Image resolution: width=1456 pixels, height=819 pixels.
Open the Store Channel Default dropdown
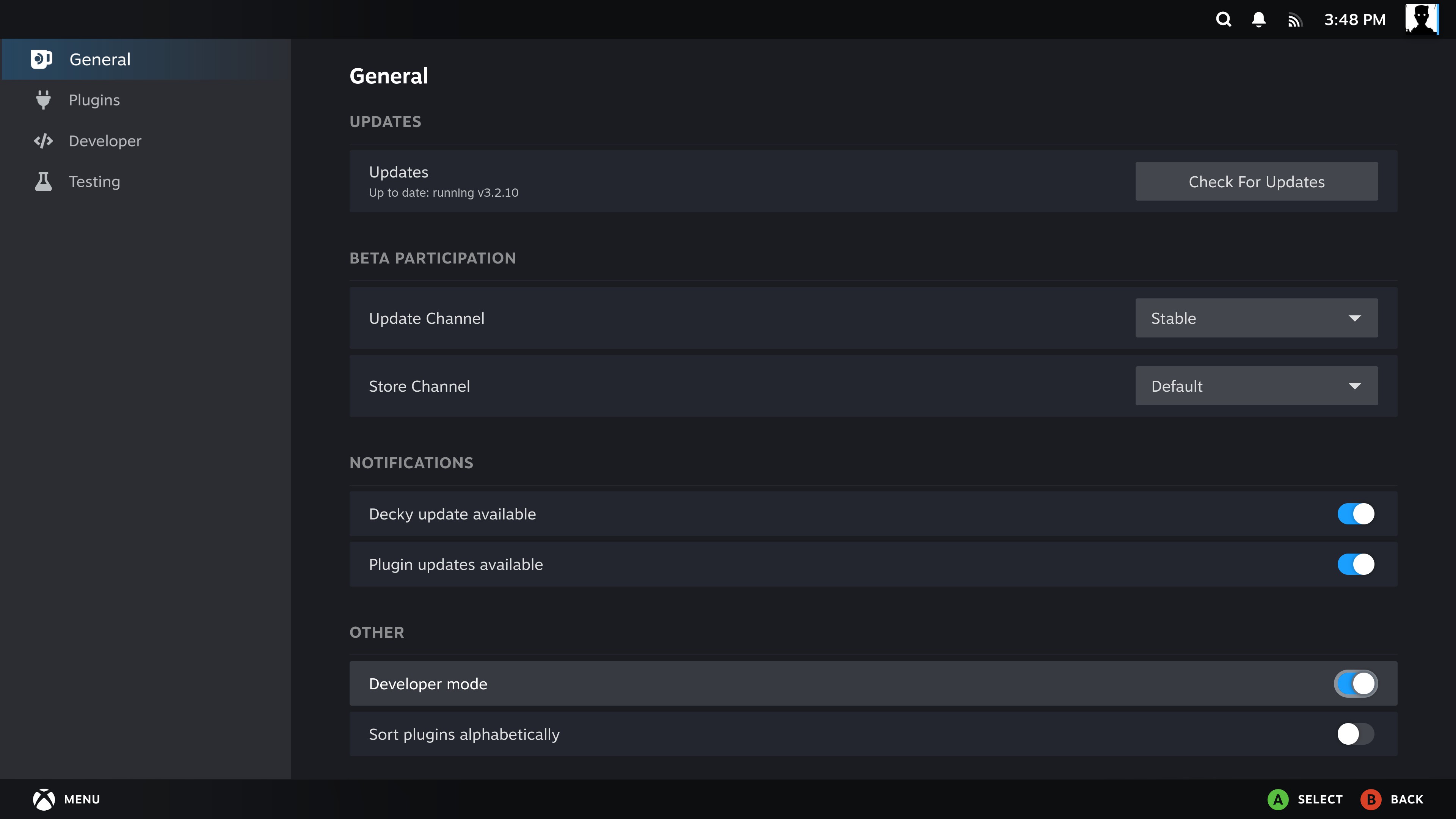click(1257, 386)
